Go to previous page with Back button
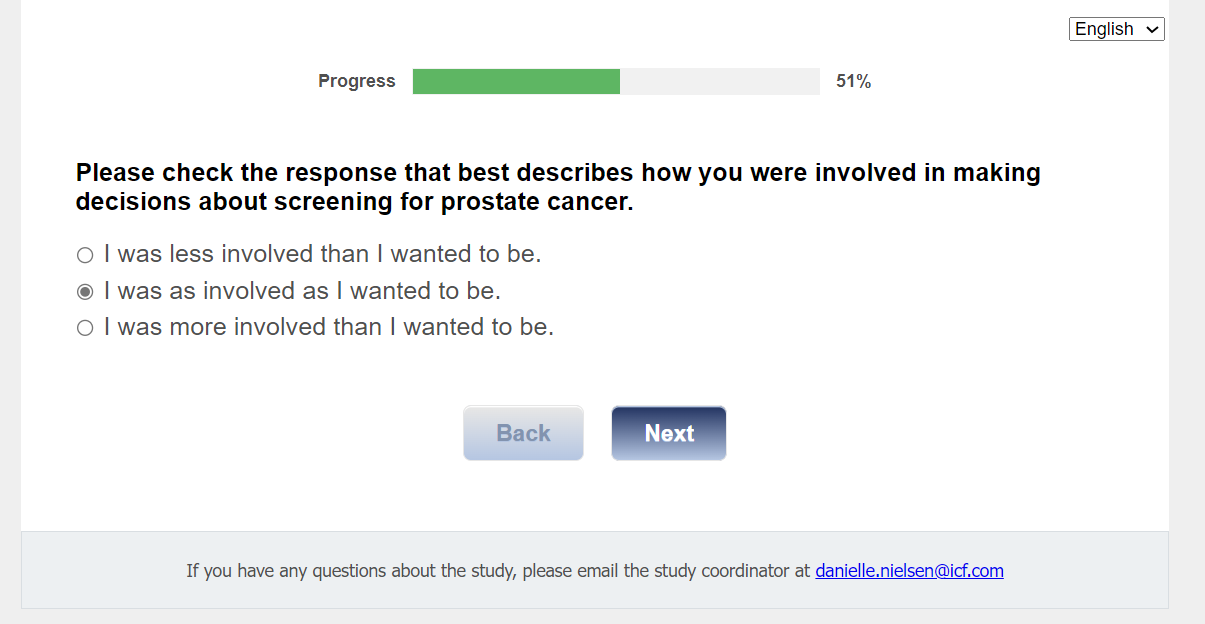This screenshot has width=1205, height=624. click(523, 433)
